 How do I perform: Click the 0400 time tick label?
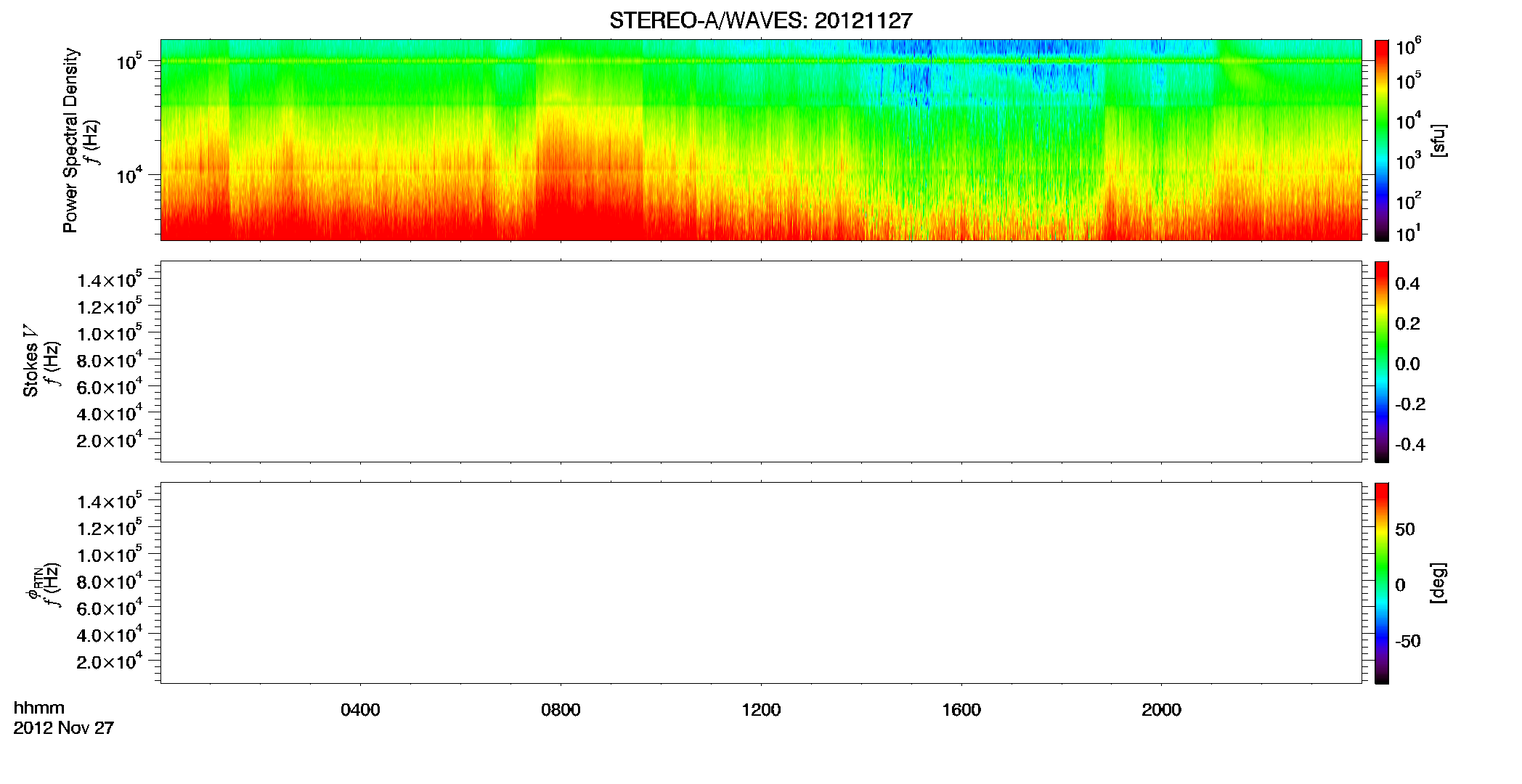pos(360,710)
